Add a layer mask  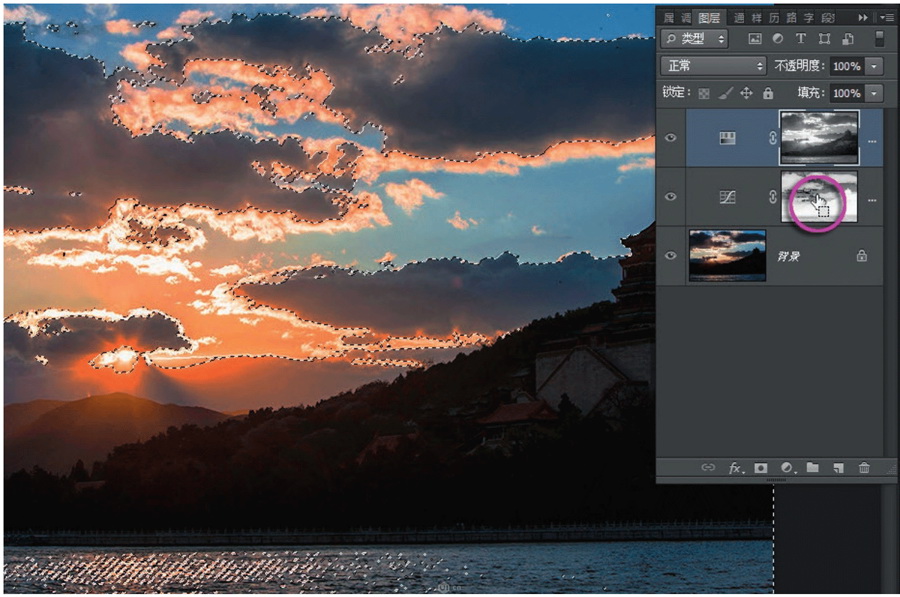(761, 468)
